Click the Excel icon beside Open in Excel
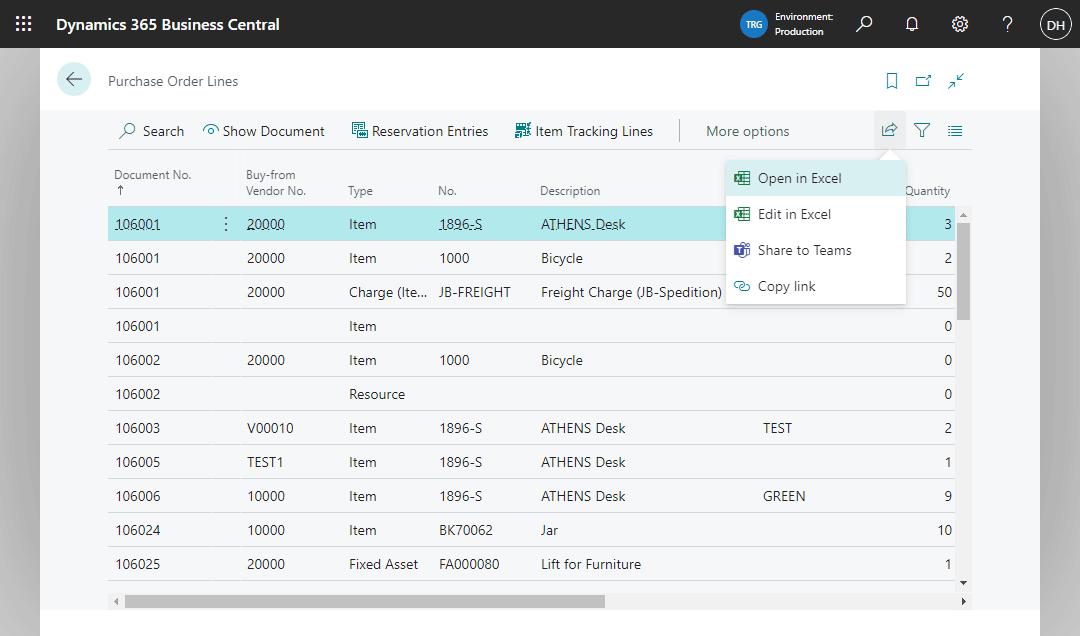The height and width of the screenshot is (636, 1080). (742, 178)
